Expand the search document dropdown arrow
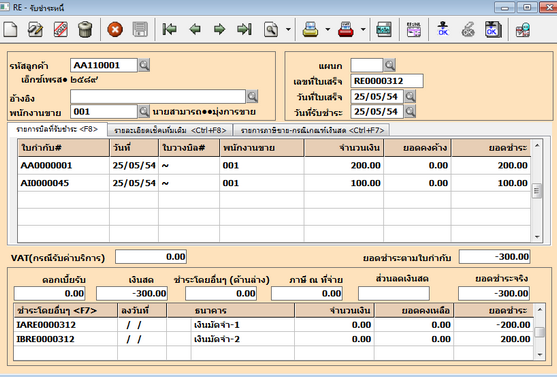 288,29
